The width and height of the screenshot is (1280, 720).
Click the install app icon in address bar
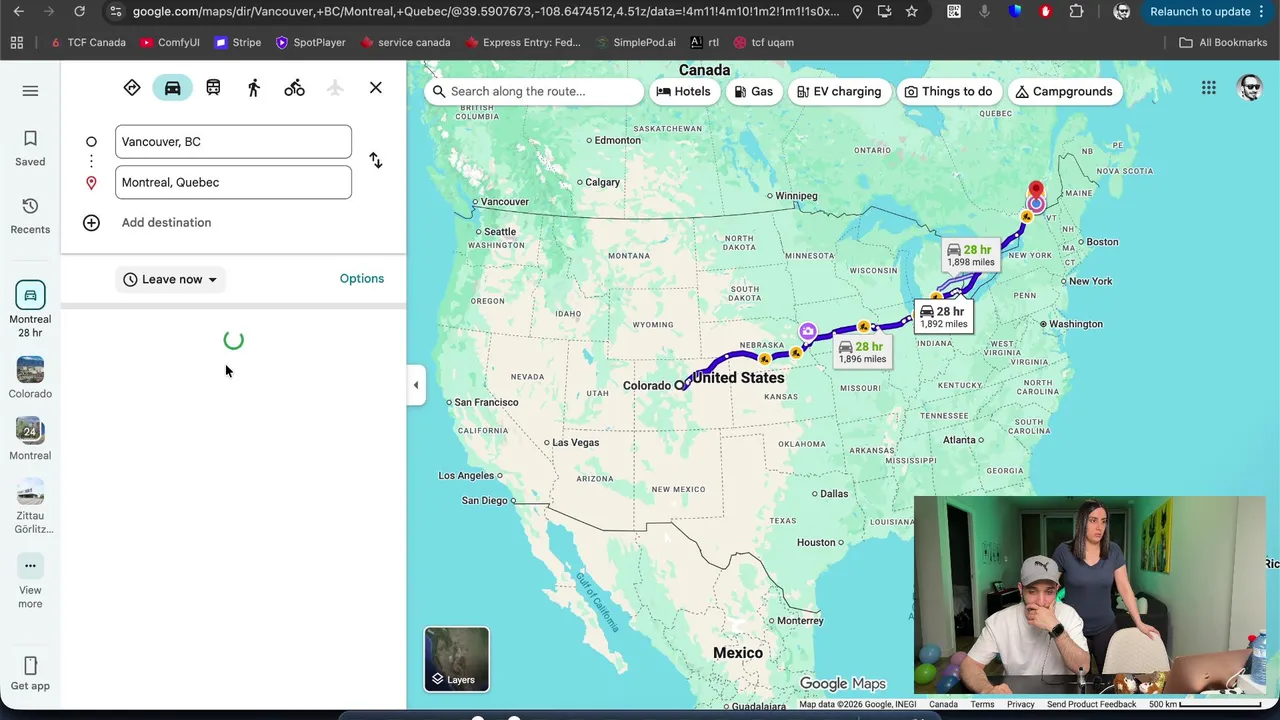pos(884,12)
